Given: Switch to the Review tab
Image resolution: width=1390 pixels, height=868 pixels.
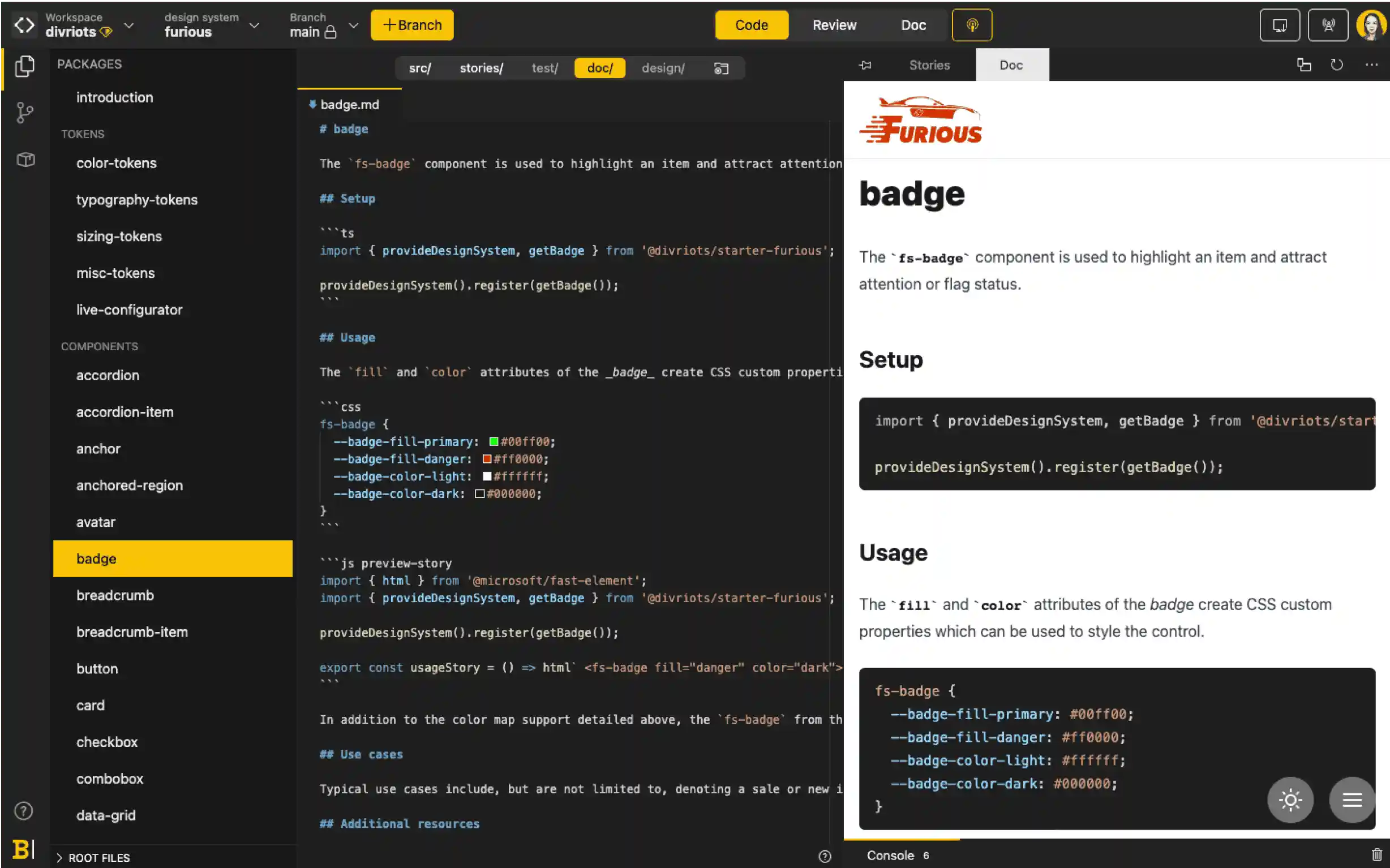Looking at the screenshot, I should [834, 25].
